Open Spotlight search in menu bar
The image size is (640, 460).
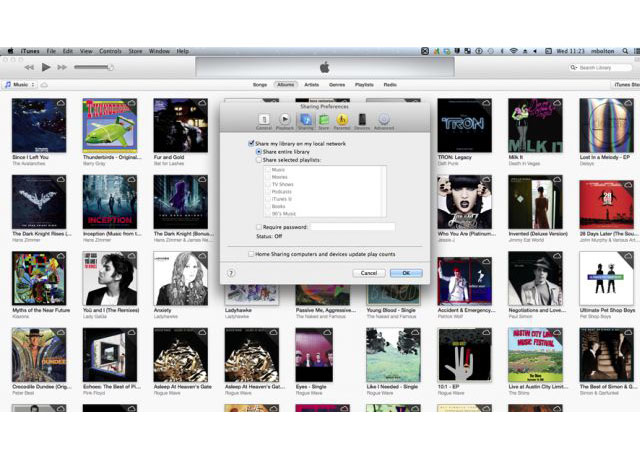coord(625,51)
